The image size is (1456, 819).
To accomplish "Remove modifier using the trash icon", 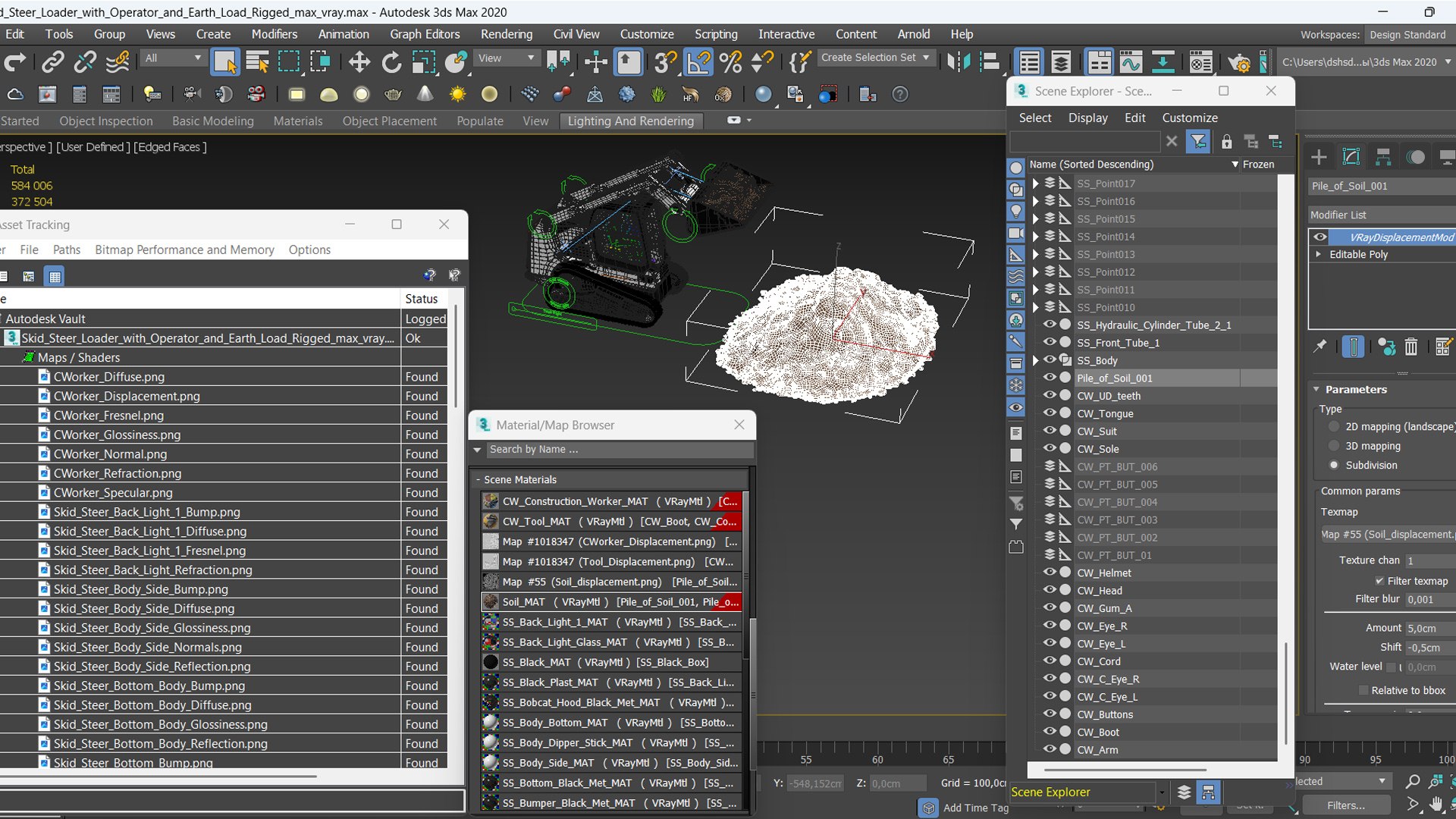I will 1410,347.
